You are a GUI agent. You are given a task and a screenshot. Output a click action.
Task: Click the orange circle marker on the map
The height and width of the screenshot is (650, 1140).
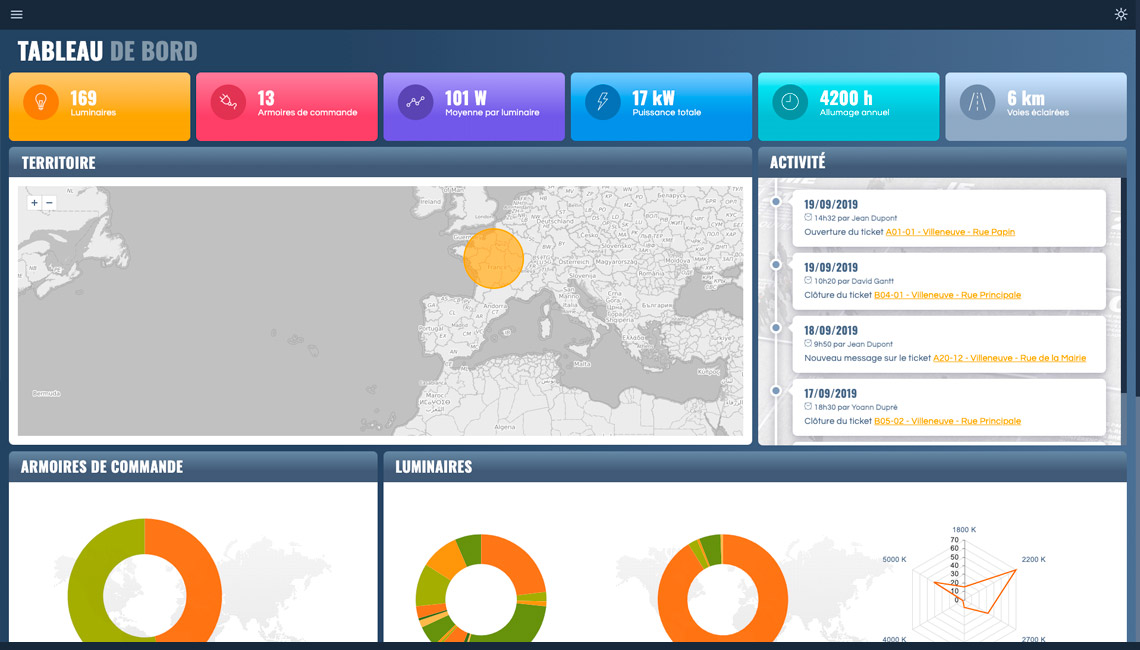point(493,258)
